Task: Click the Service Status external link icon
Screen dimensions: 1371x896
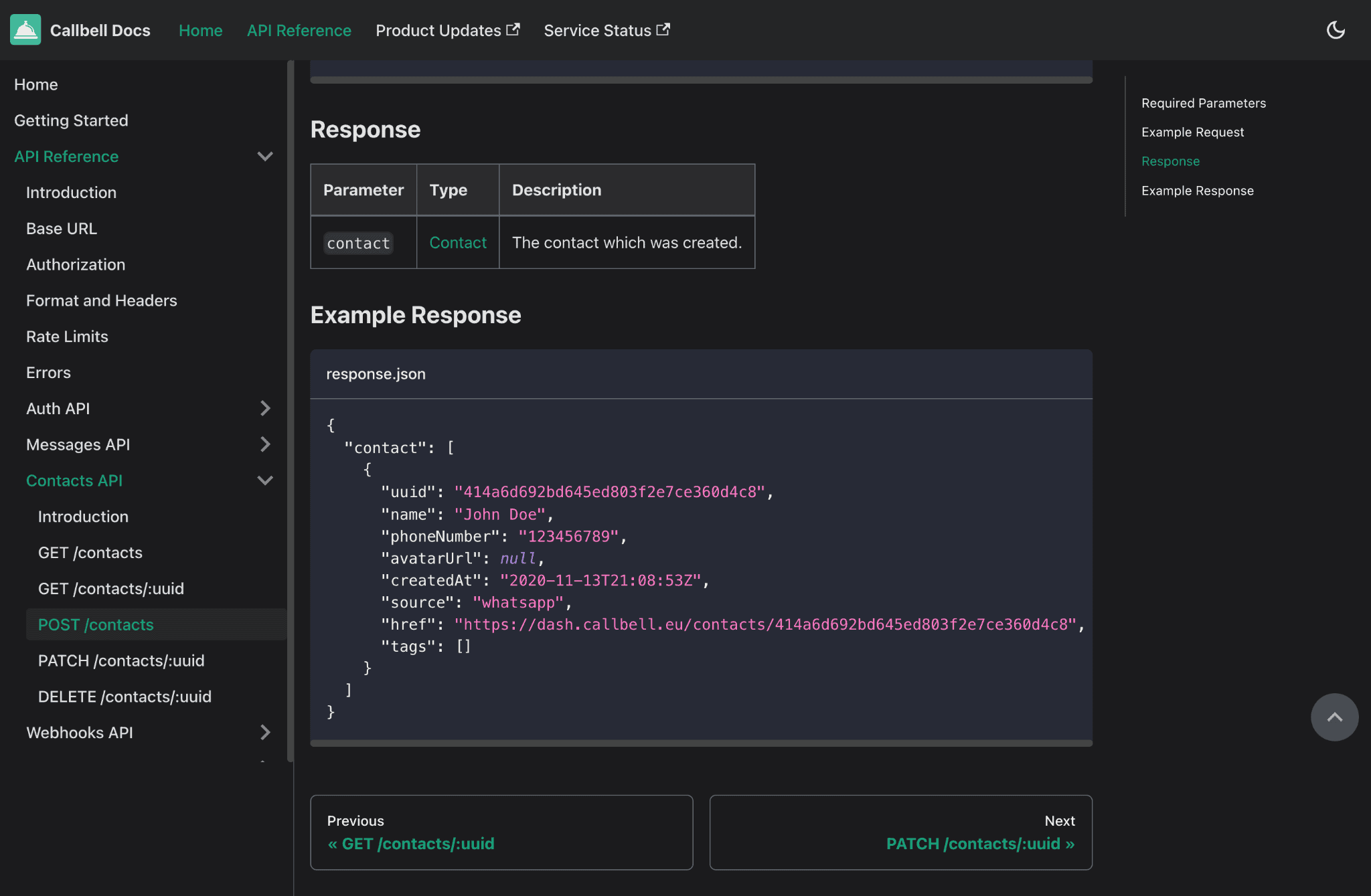Action: (663, 29)
